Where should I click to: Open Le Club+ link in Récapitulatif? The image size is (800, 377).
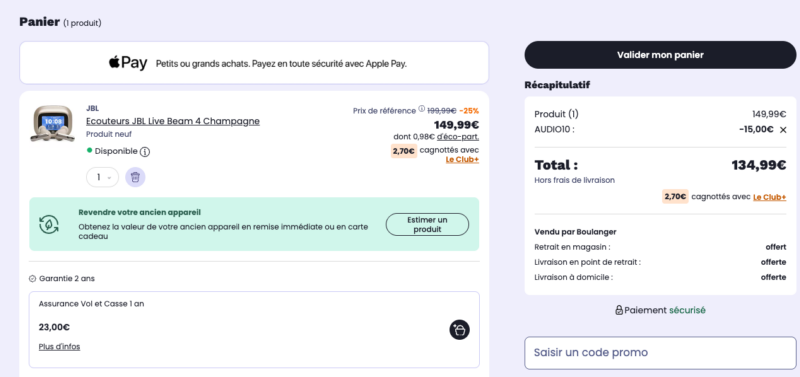(769, 197)
